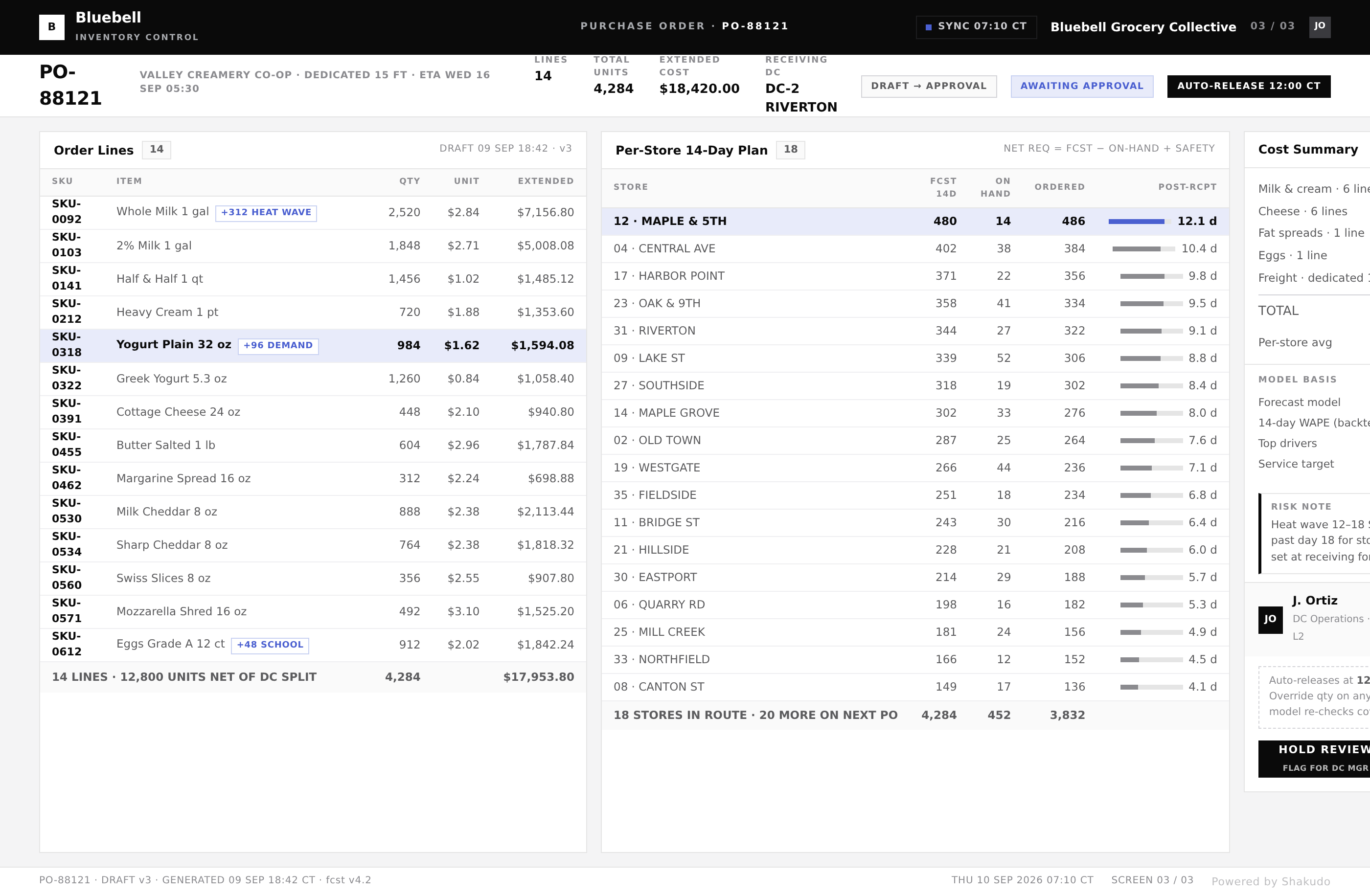Click the HOLD REVIEW button
Viewport: 1370px width, 896px height.
tap(1314, 758)
